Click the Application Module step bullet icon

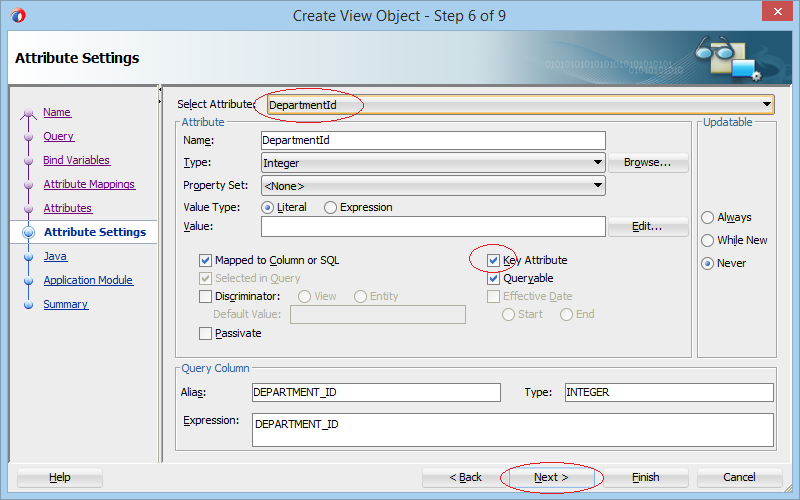tap(29, 281)
